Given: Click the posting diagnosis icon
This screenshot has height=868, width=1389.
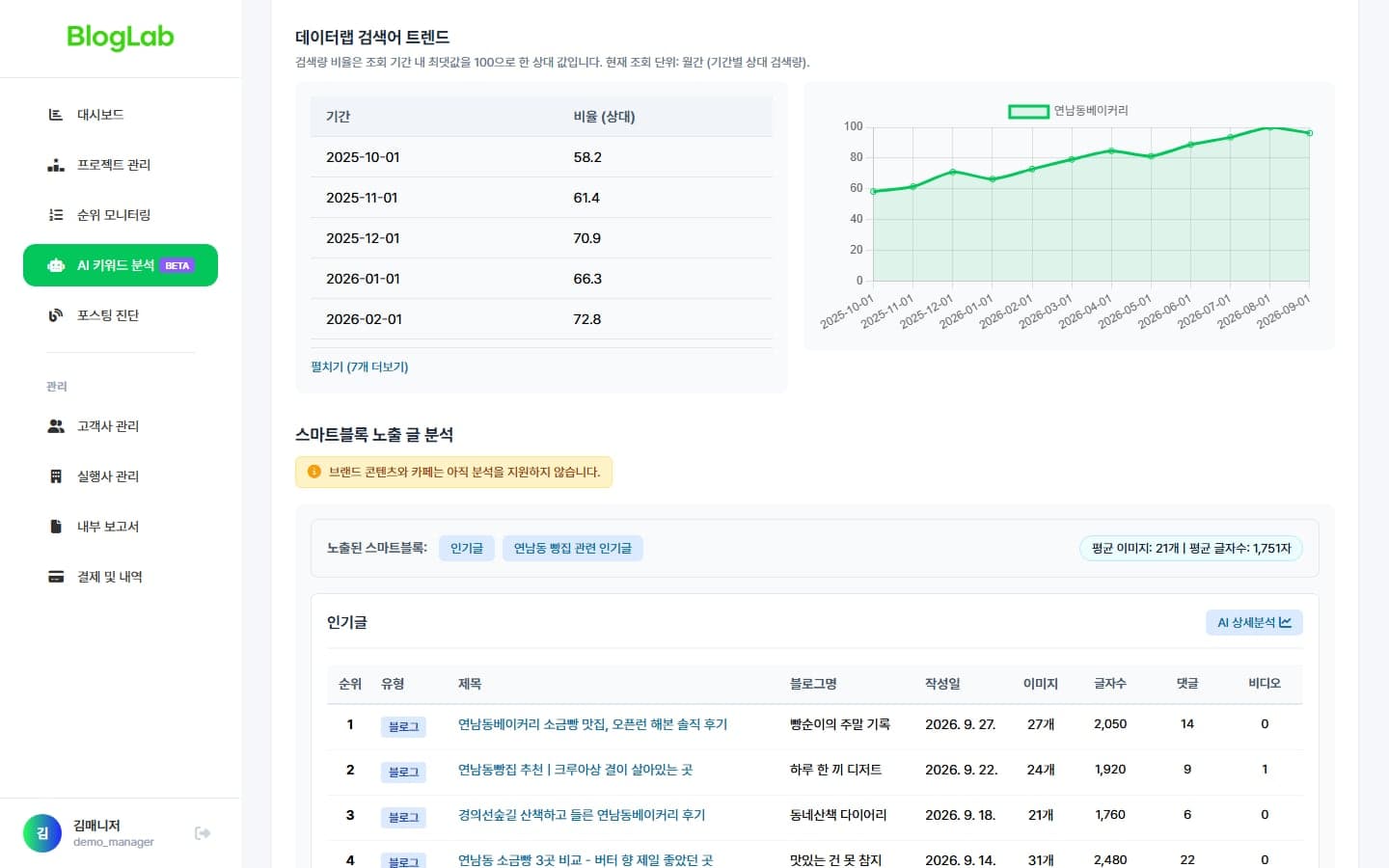Looking at the screenshot, I should pos(56,315).
